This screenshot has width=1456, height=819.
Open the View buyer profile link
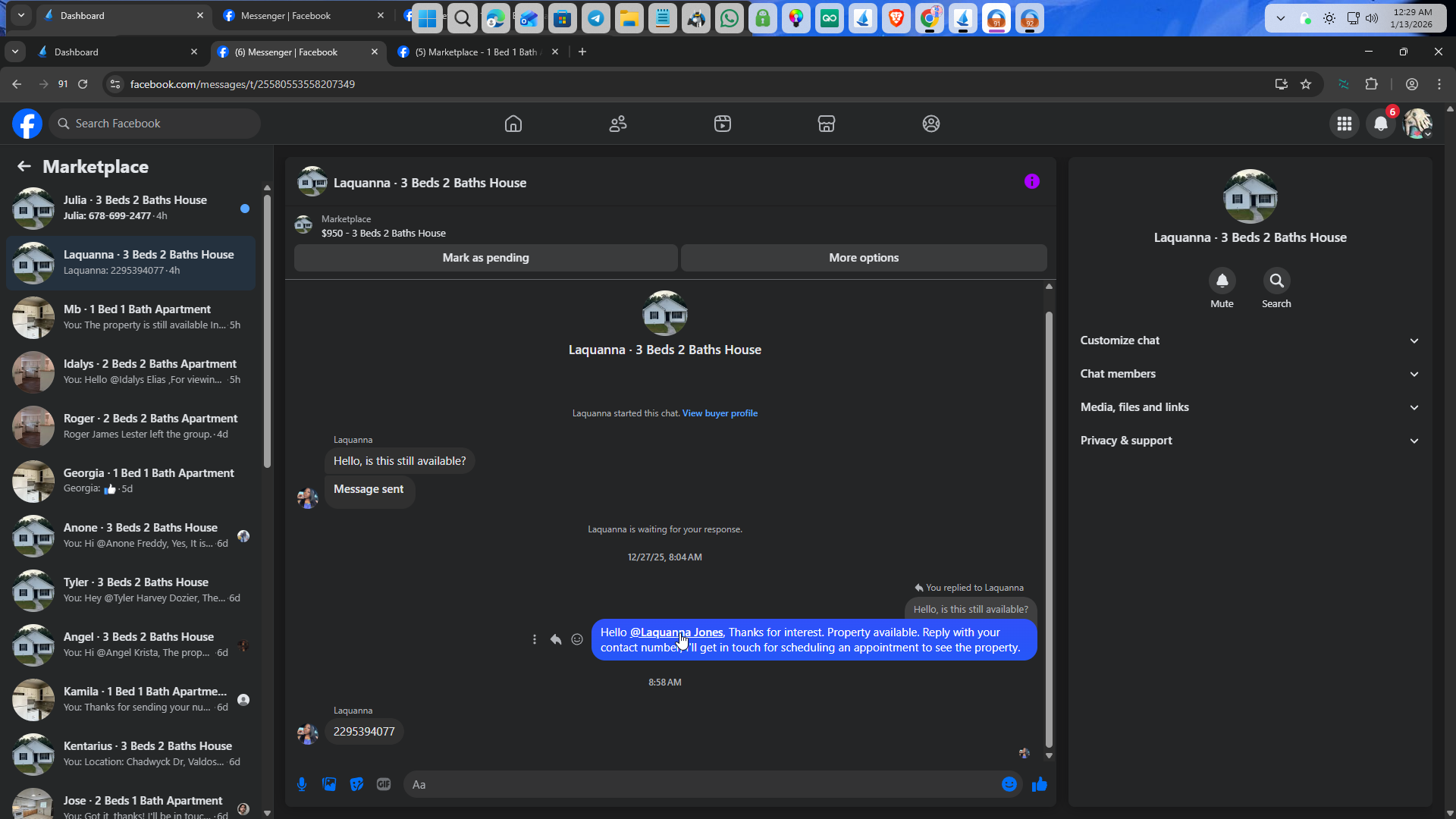coord(720,413)
